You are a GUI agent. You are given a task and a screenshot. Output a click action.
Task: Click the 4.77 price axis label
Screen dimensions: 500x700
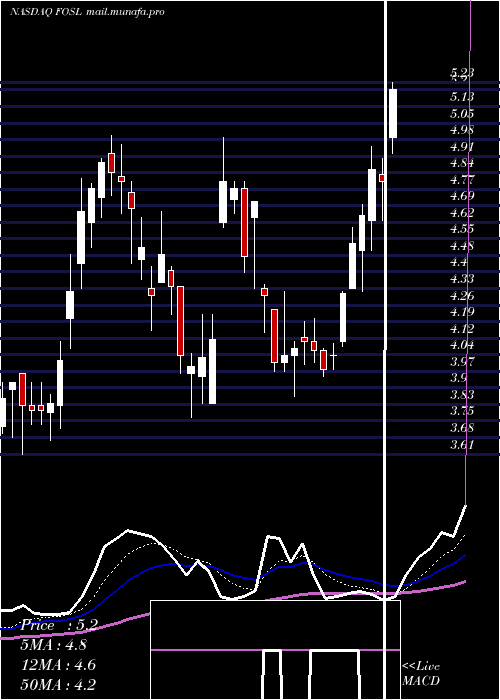point(462,180)
